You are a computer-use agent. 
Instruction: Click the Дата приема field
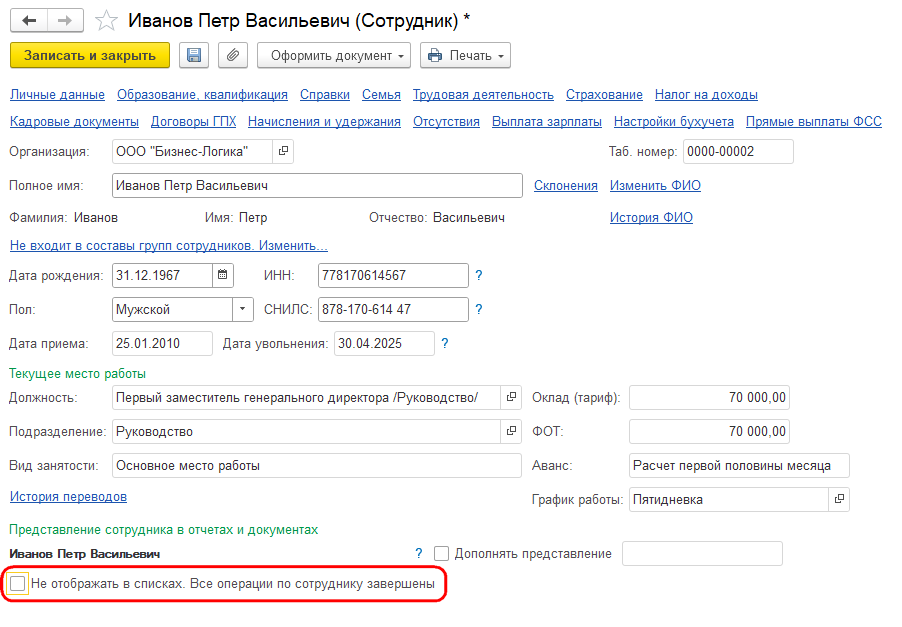click(162, 343)
